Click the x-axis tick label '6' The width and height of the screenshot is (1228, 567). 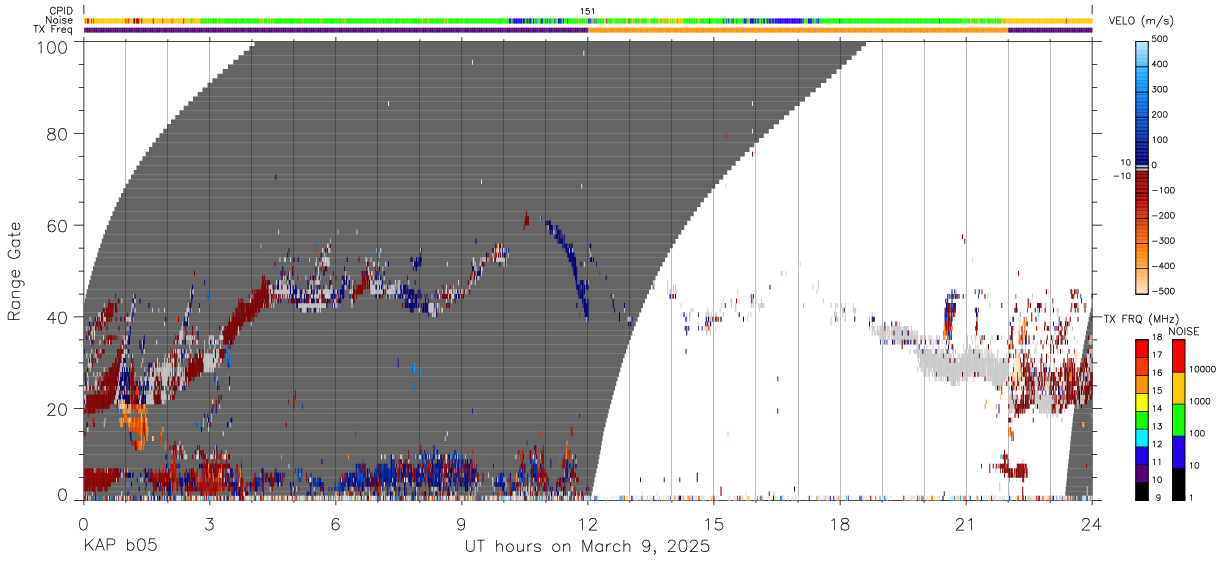(335, 523)
